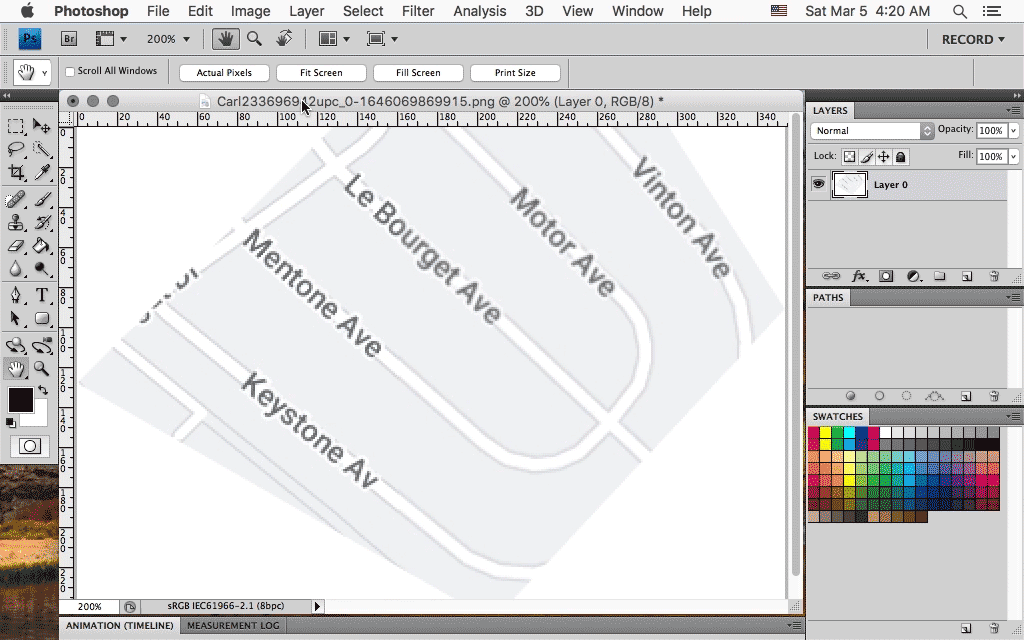Select the Crop tool
1024x640 pixels.
(x=16, y=172)
